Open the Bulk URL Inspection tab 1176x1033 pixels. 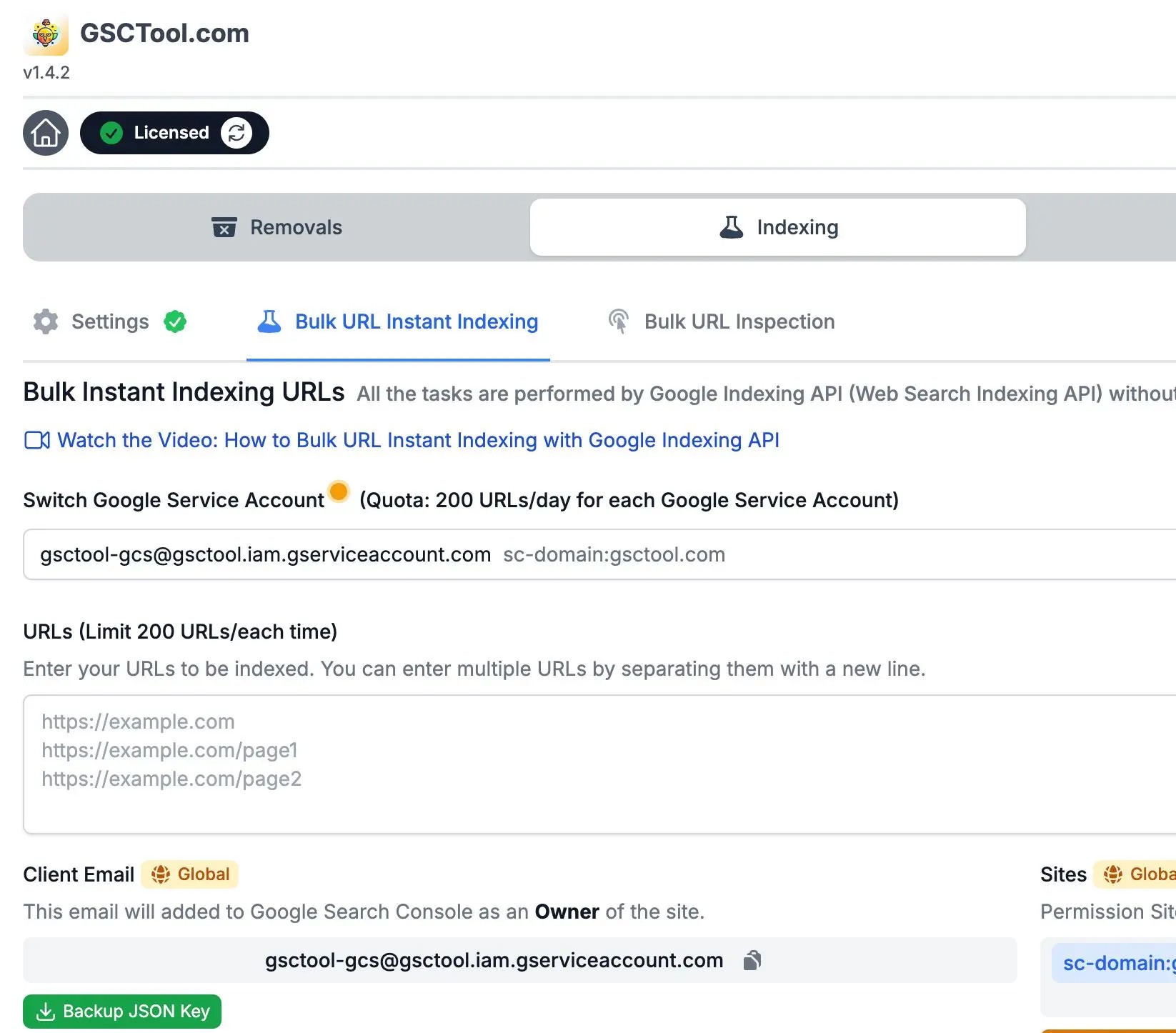pos(722,321)
